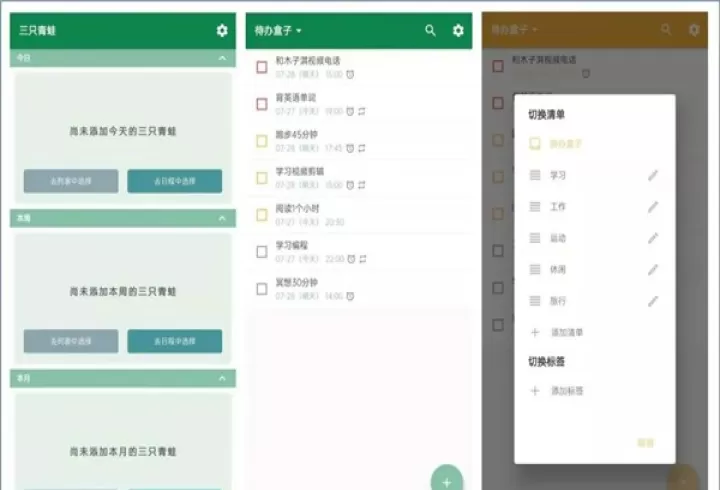Dismiss the dialog with its bottom-right yellow button
The width and height of the screenshot is (720, 490).
click(x=646, y=443)
